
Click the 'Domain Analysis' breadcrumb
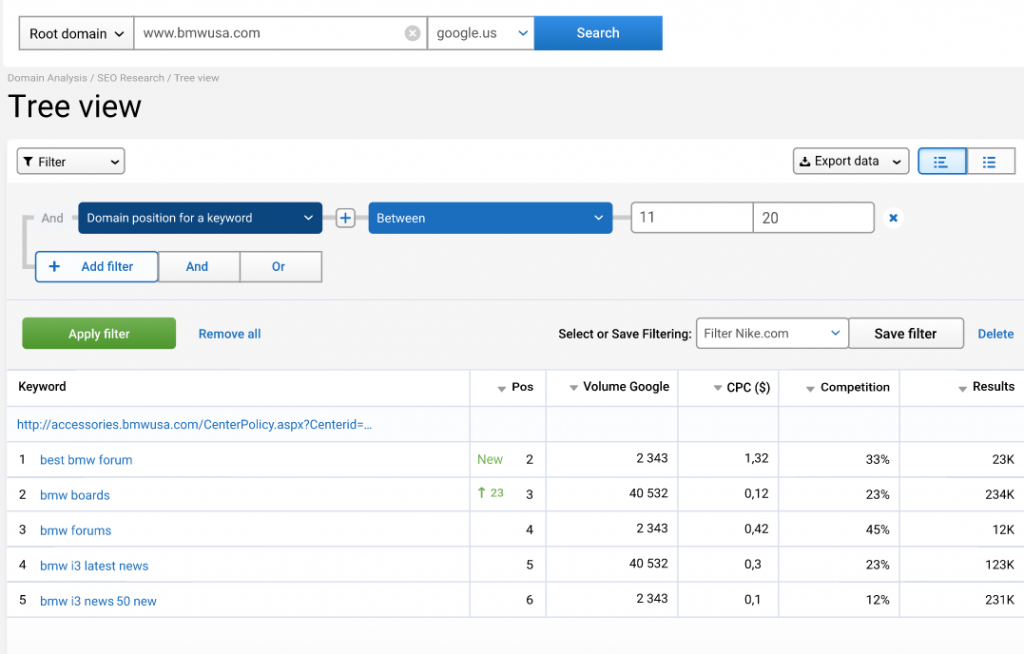click(46, 77)
